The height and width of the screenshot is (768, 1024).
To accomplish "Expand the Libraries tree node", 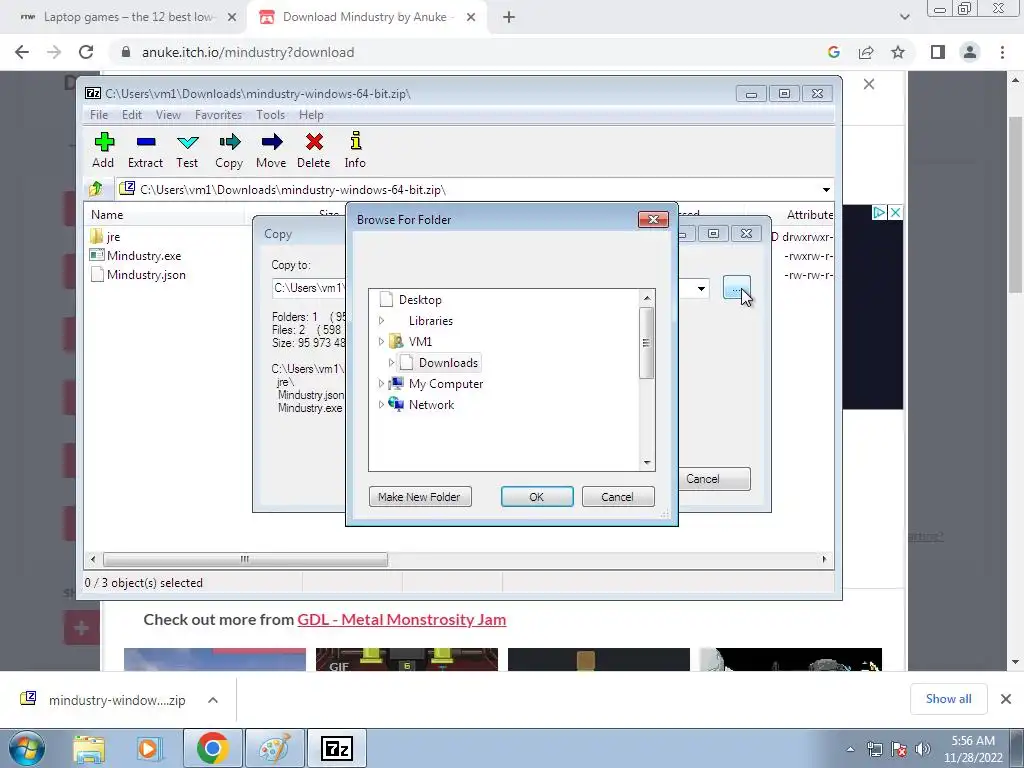I will pos(381,321).
